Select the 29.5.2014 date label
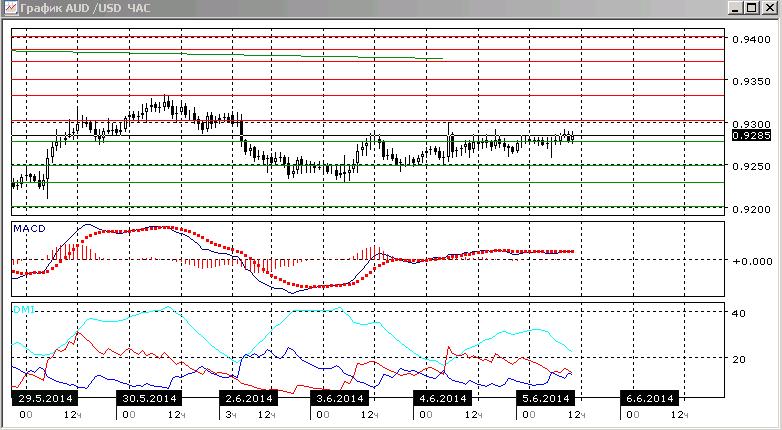 pyautogui.click(x=45, y=398)
